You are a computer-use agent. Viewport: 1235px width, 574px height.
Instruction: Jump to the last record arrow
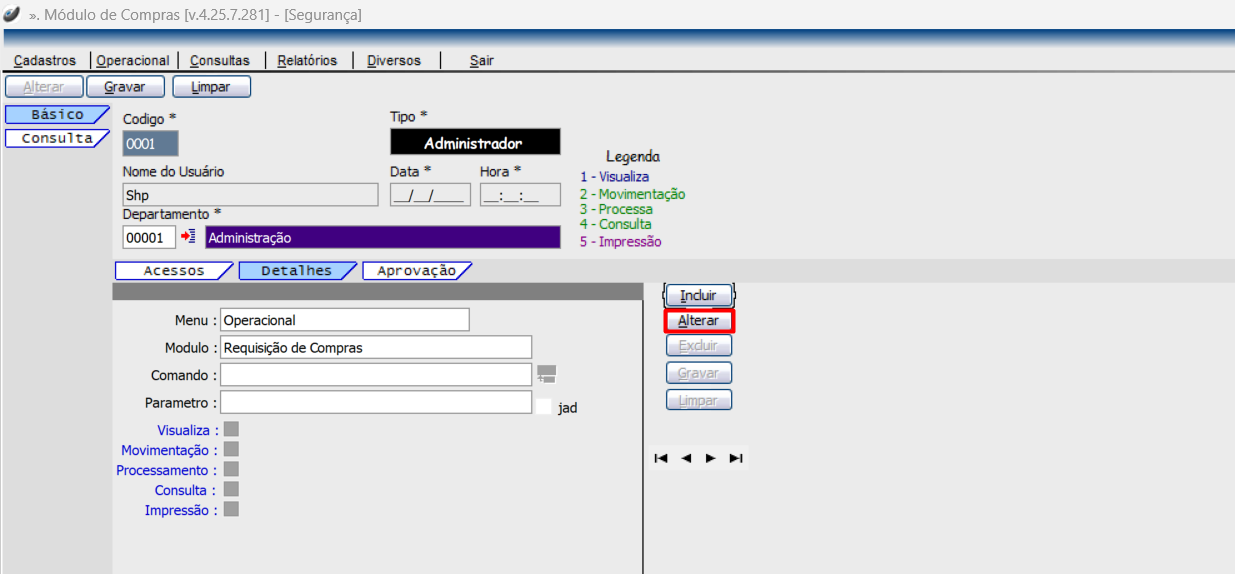(736, 458)
